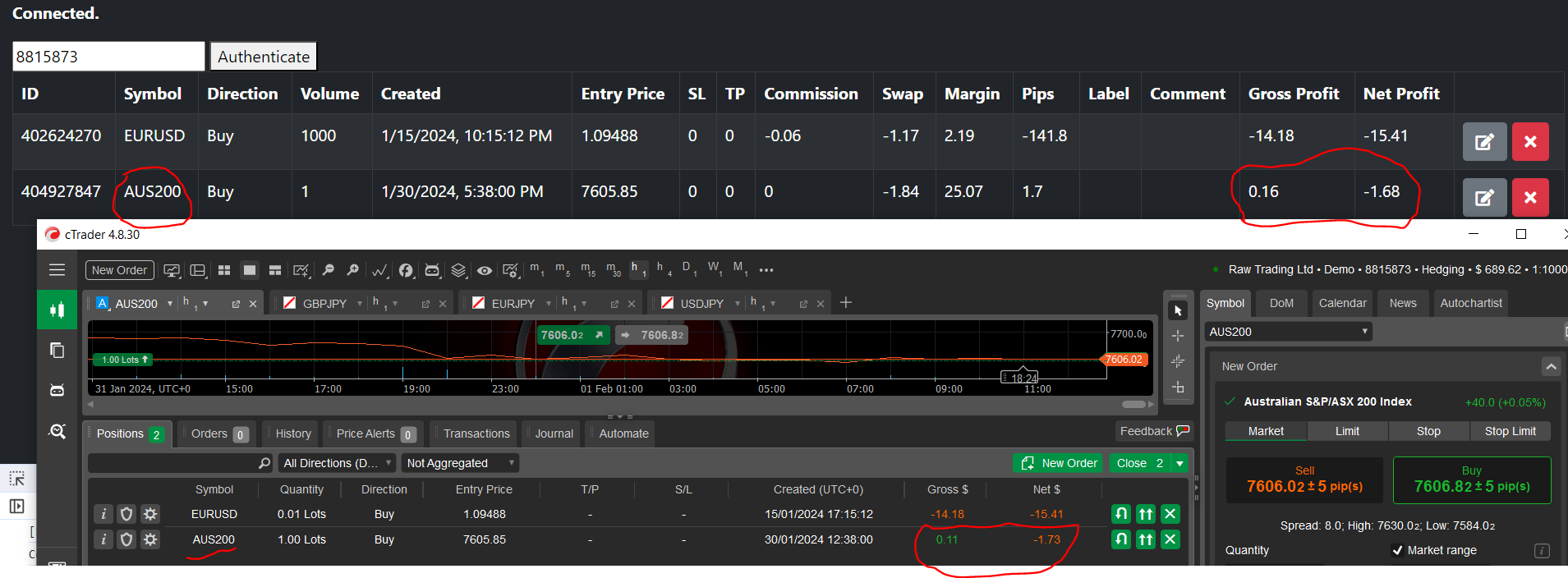Open protection shield for AUS200 position

coord(126,539)
